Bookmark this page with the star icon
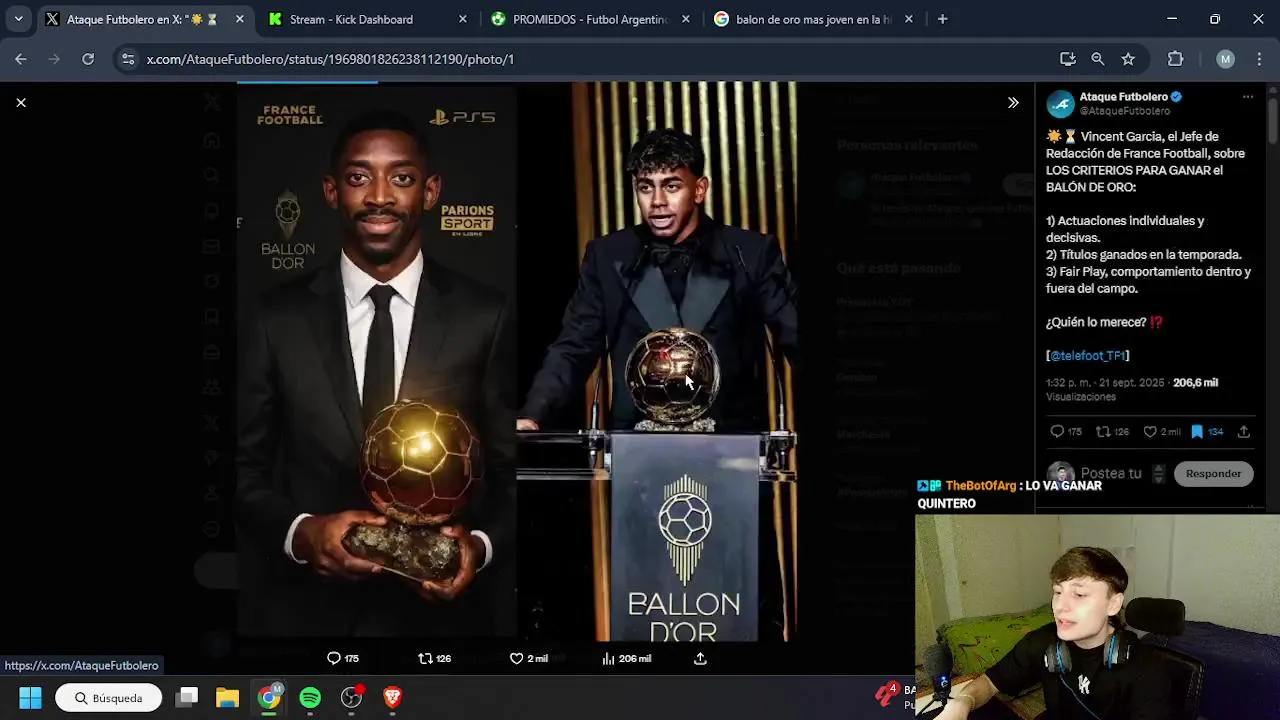The image size is (1280, 720). pyautogui.click(x=1128, y=59)
